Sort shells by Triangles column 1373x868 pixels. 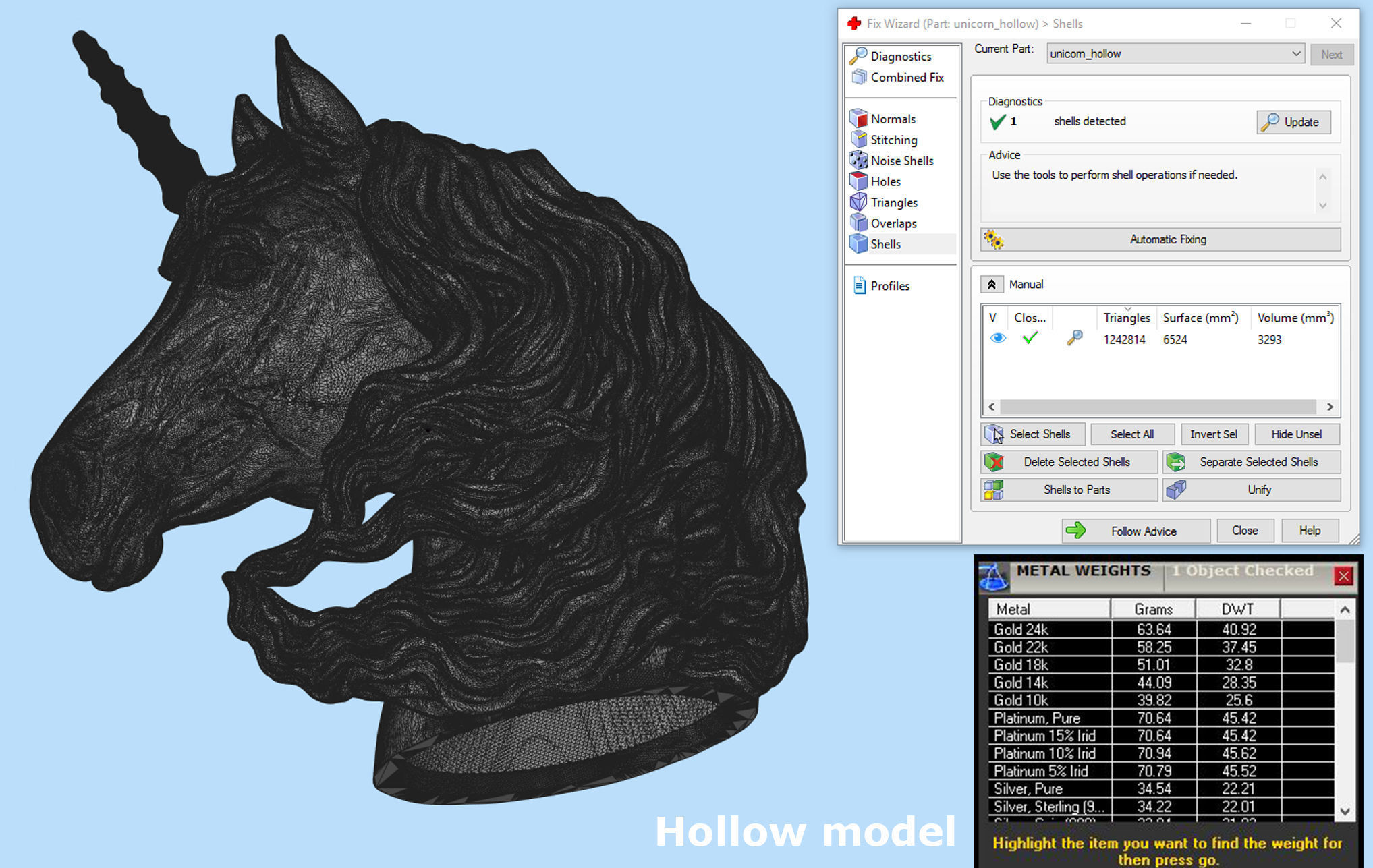1126,318
